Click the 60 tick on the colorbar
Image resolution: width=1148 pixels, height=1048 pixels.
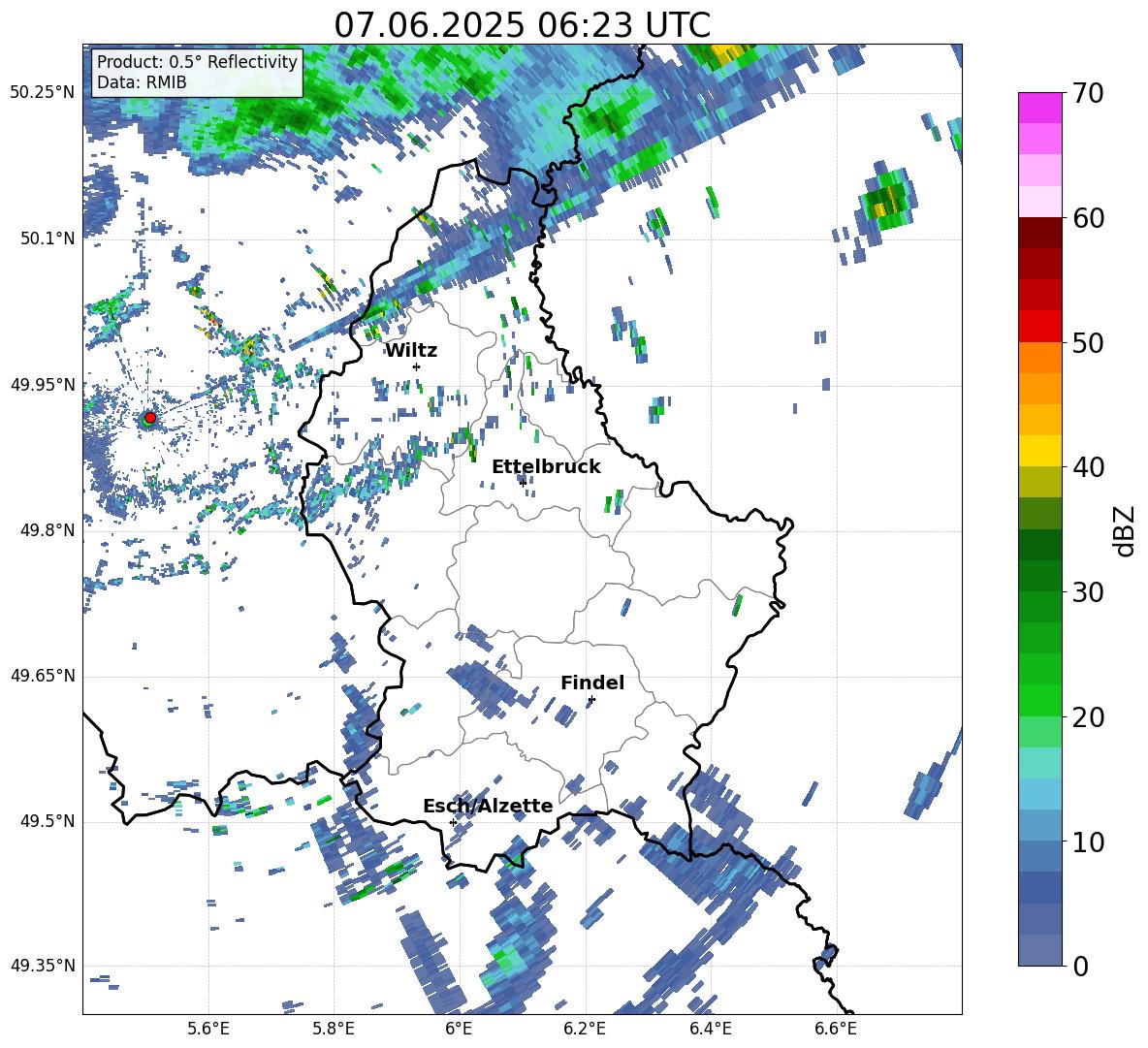tap(1088, 218)
